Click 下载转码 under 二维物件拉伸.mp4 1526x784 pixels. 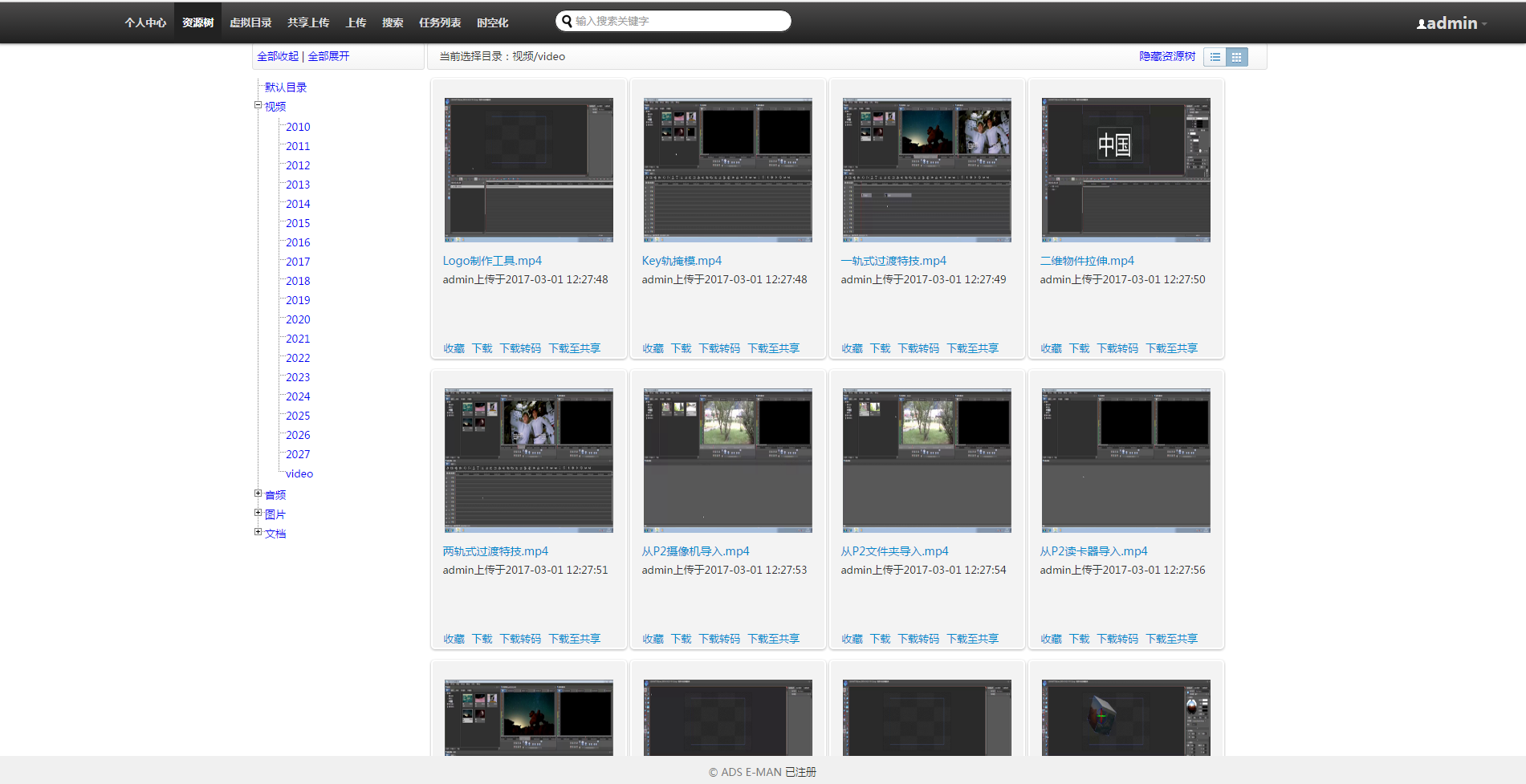click(x=1117, y=348)
